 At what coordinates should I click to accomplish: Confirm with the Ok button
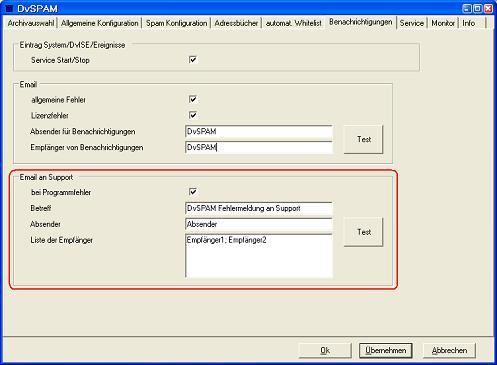point(325,350)
